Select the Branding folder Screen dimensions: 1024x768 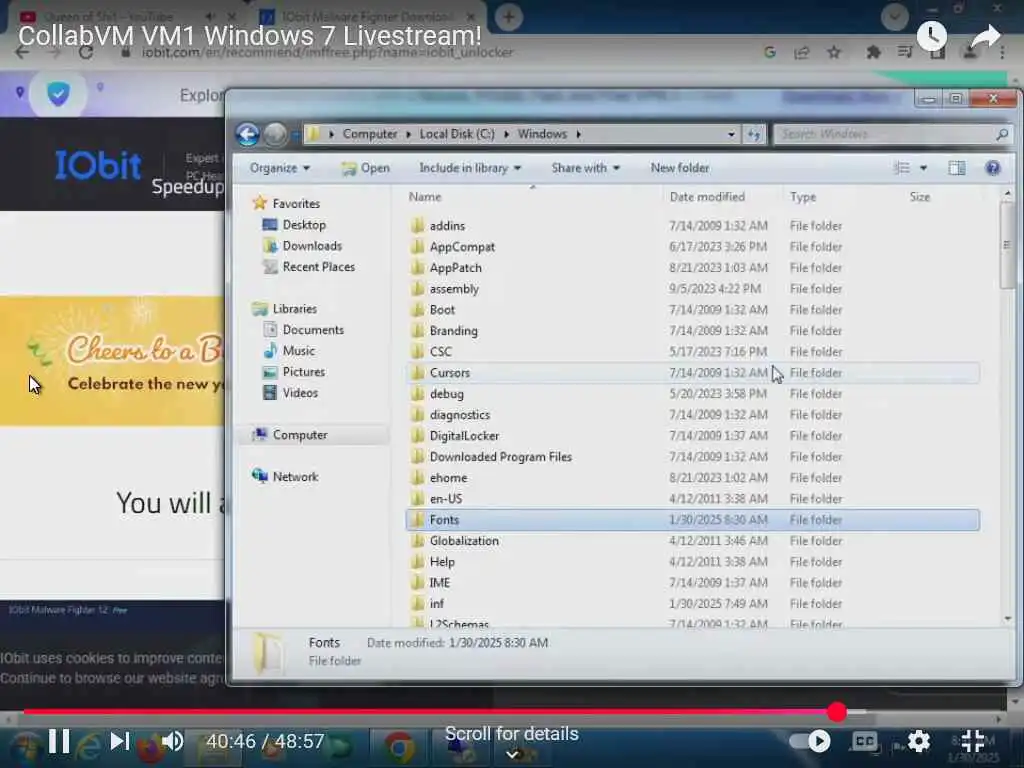click(x=453, y=330)
